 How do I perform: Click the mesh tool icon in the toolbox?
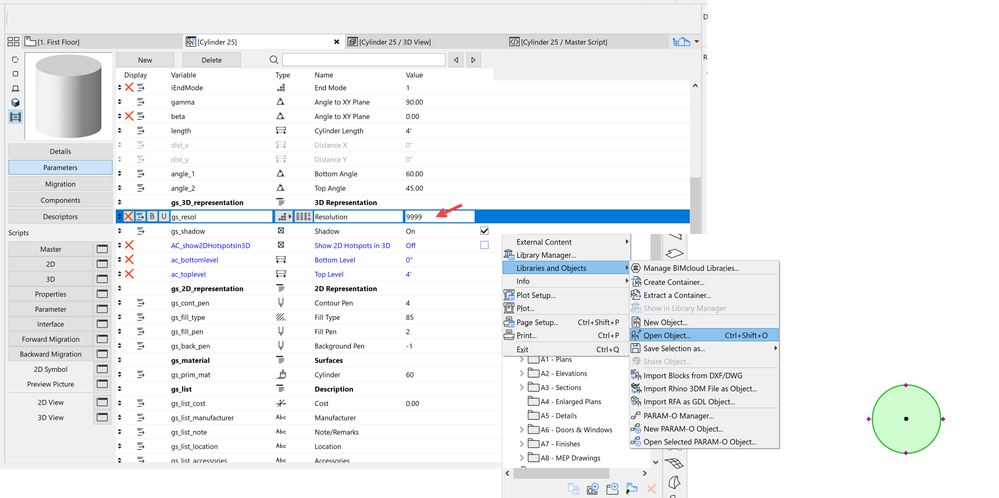point(674,463)
